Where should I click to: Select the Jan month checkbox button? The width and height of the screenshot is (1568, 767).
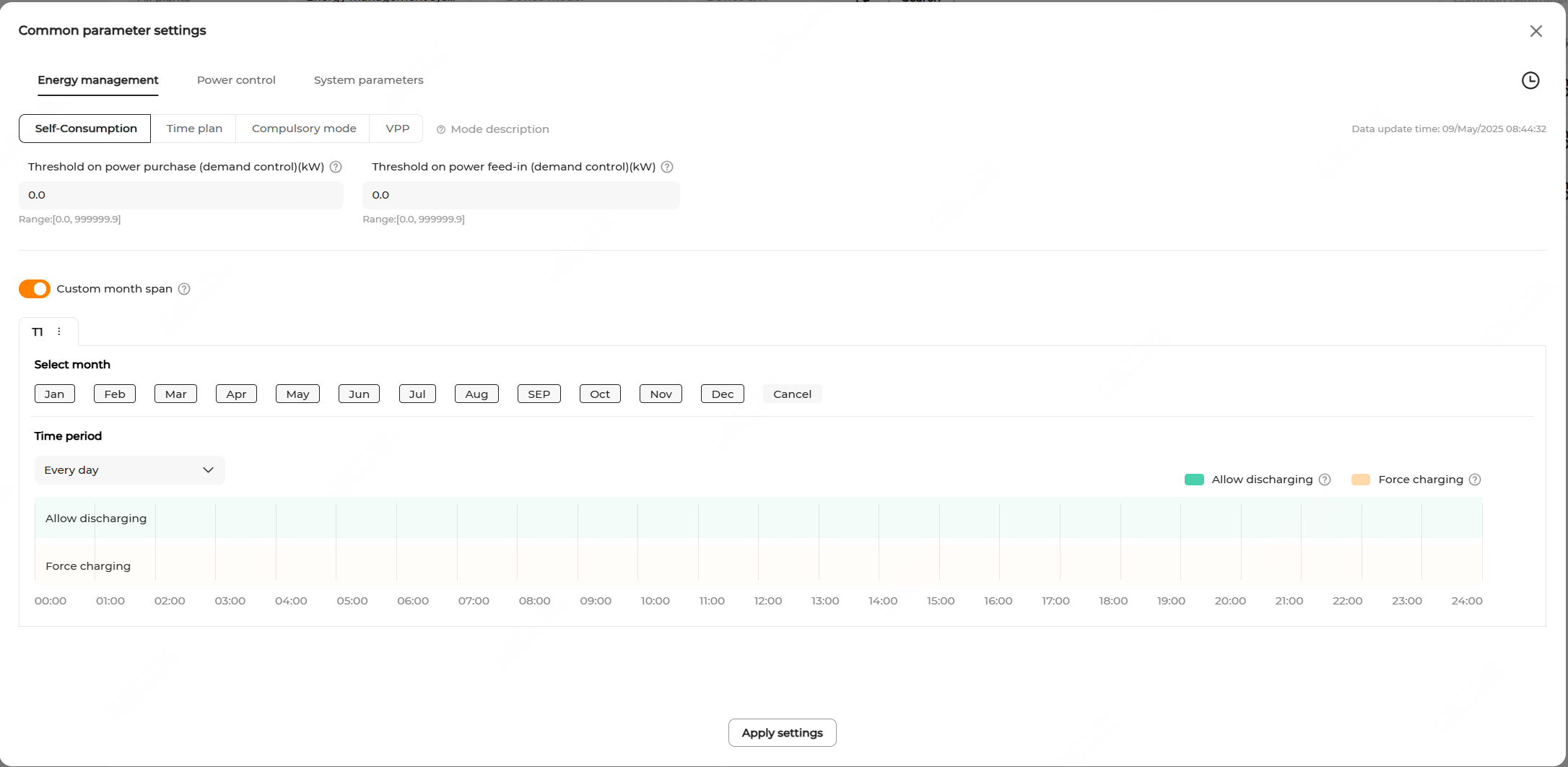55,394
